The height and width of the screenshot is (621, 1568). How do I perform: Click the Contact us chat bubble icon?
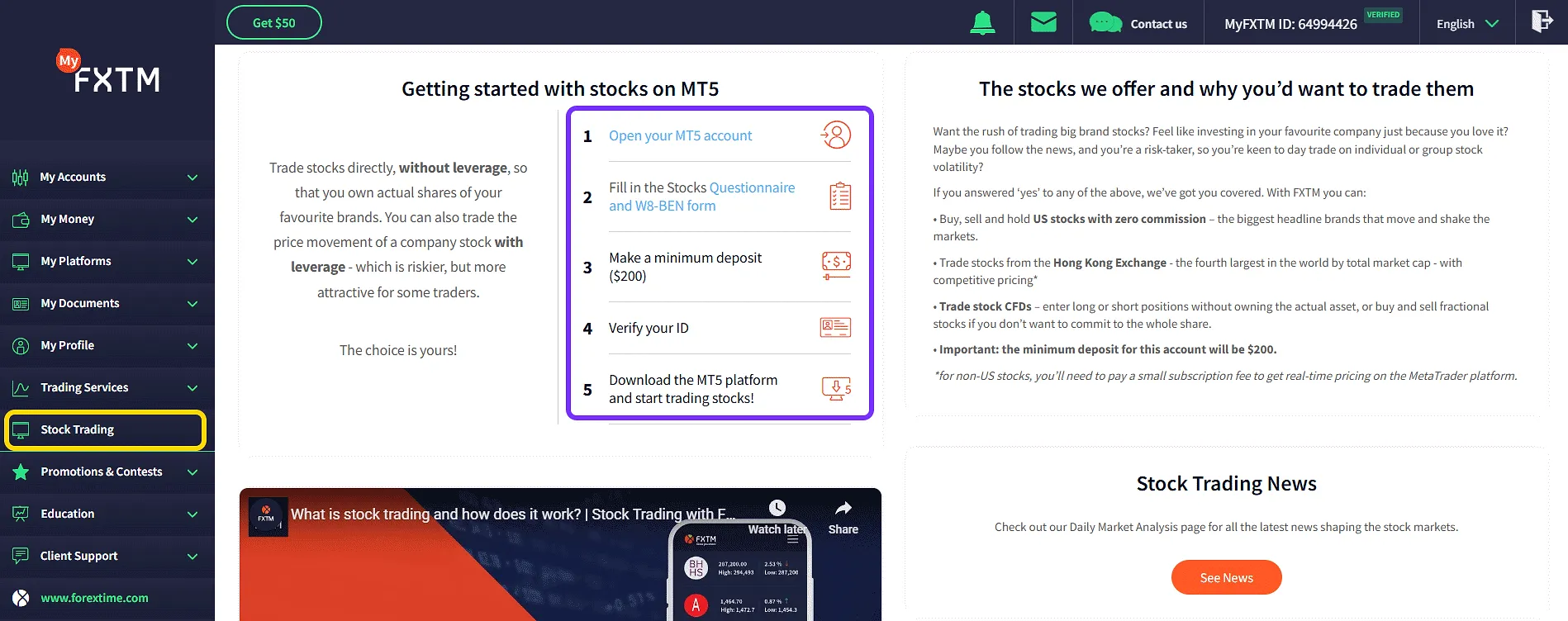[1105, 23]
